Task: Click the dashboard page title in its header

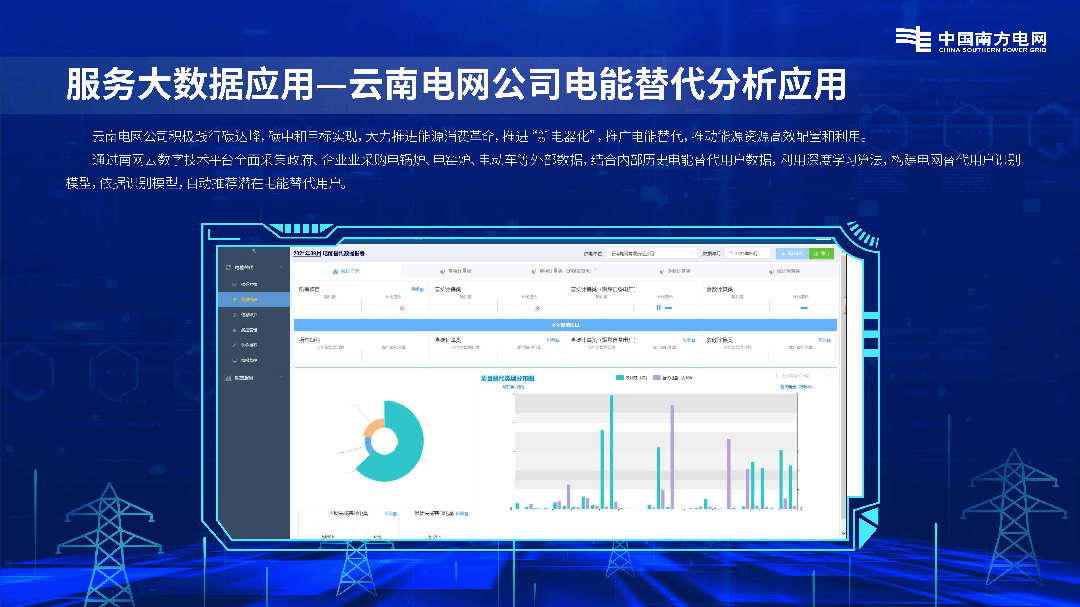Action: pos(329,254)
